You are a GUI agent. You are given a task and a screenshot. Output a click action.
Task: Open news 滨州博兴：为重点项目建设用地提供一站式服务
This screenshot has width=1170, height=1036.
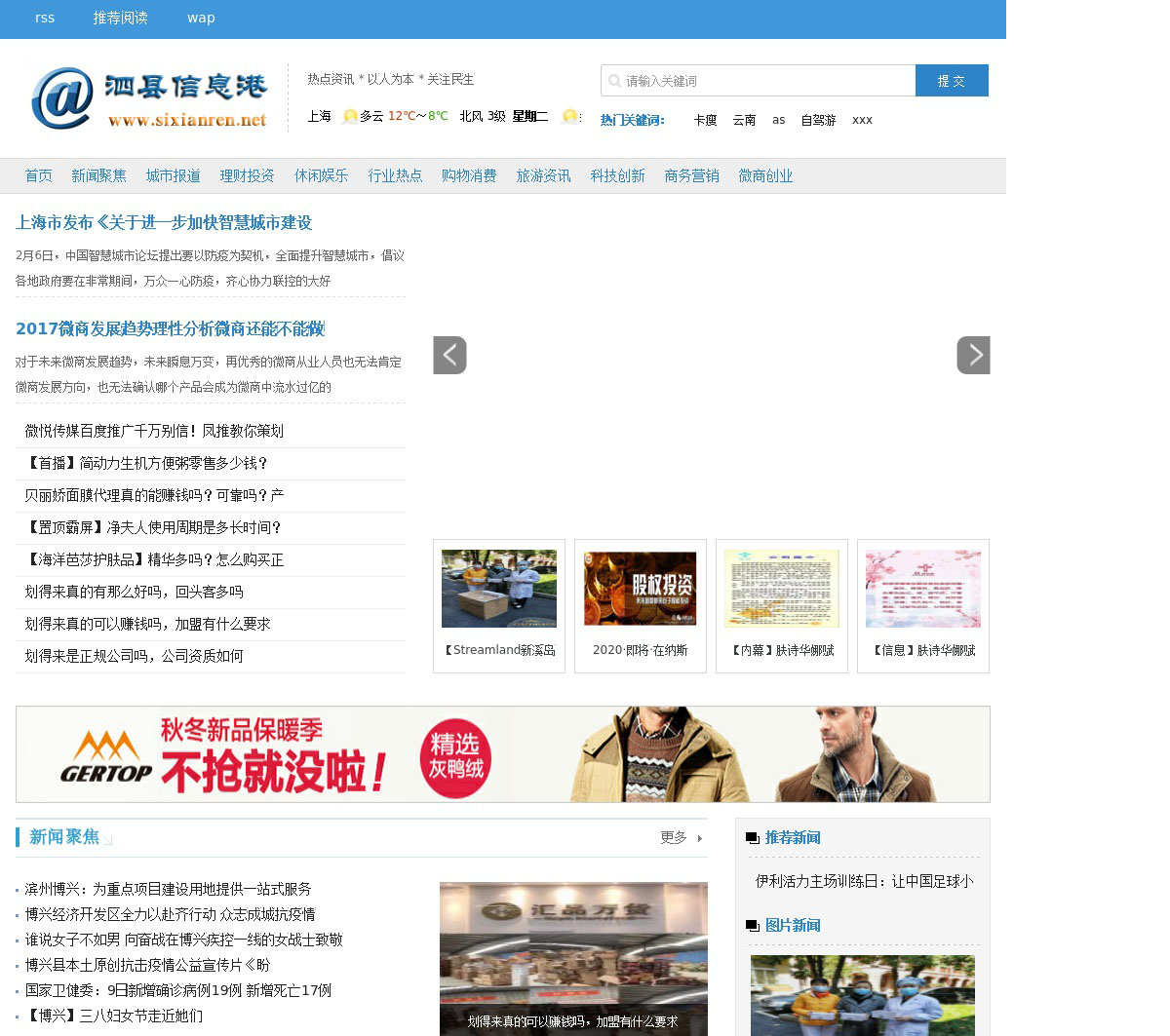pos(168,889)
